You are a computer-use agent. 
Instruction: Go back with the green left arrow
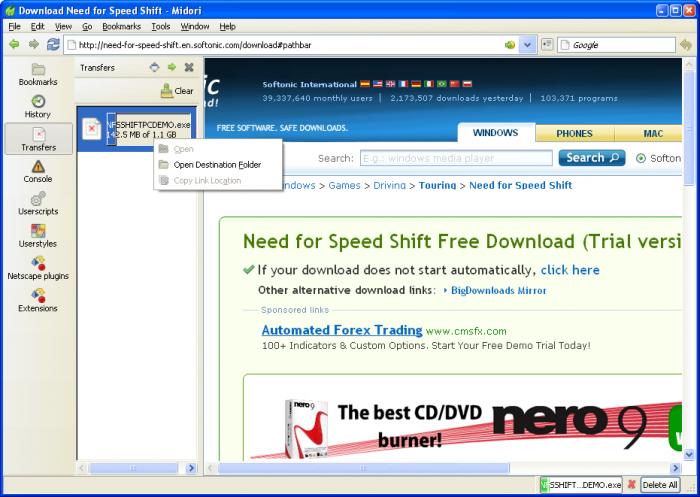(14, 45)
